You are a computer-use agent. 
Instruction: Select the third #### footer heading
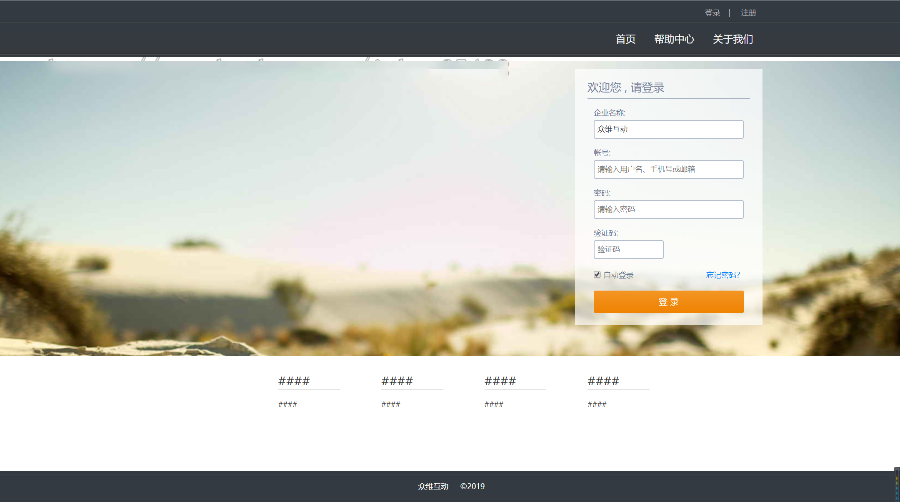tap(500, 381)
